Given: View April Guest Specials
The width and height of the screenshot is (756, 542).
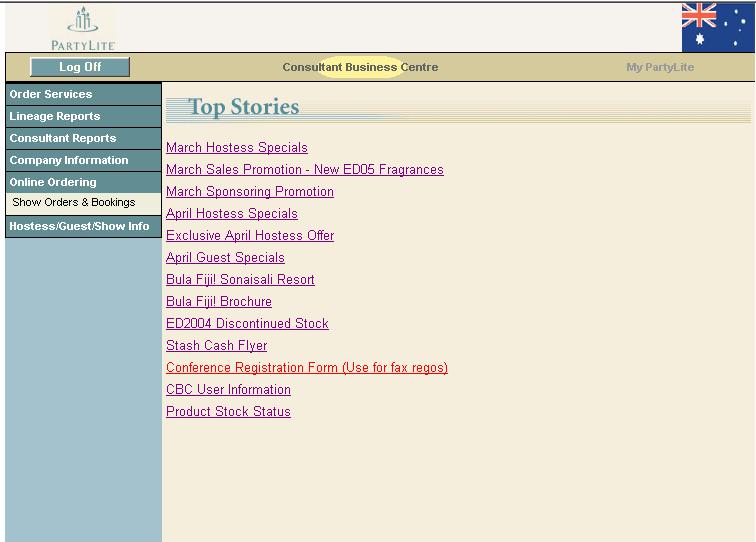Looking at the screenshot, I should [225, 257].
